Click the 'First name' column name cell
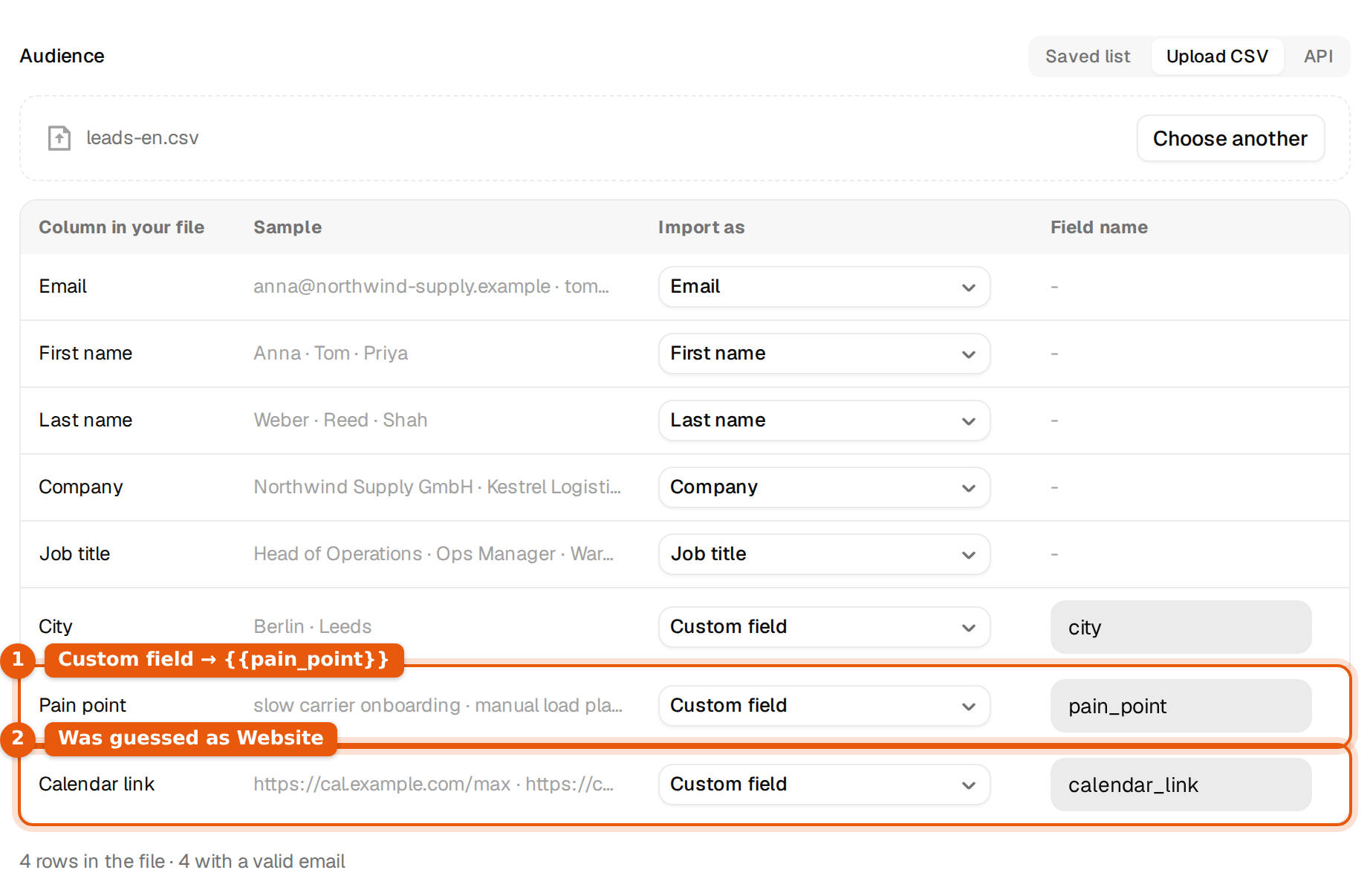Image resolution: width=1370 pixels, height=896 pixels. (85, 354)
